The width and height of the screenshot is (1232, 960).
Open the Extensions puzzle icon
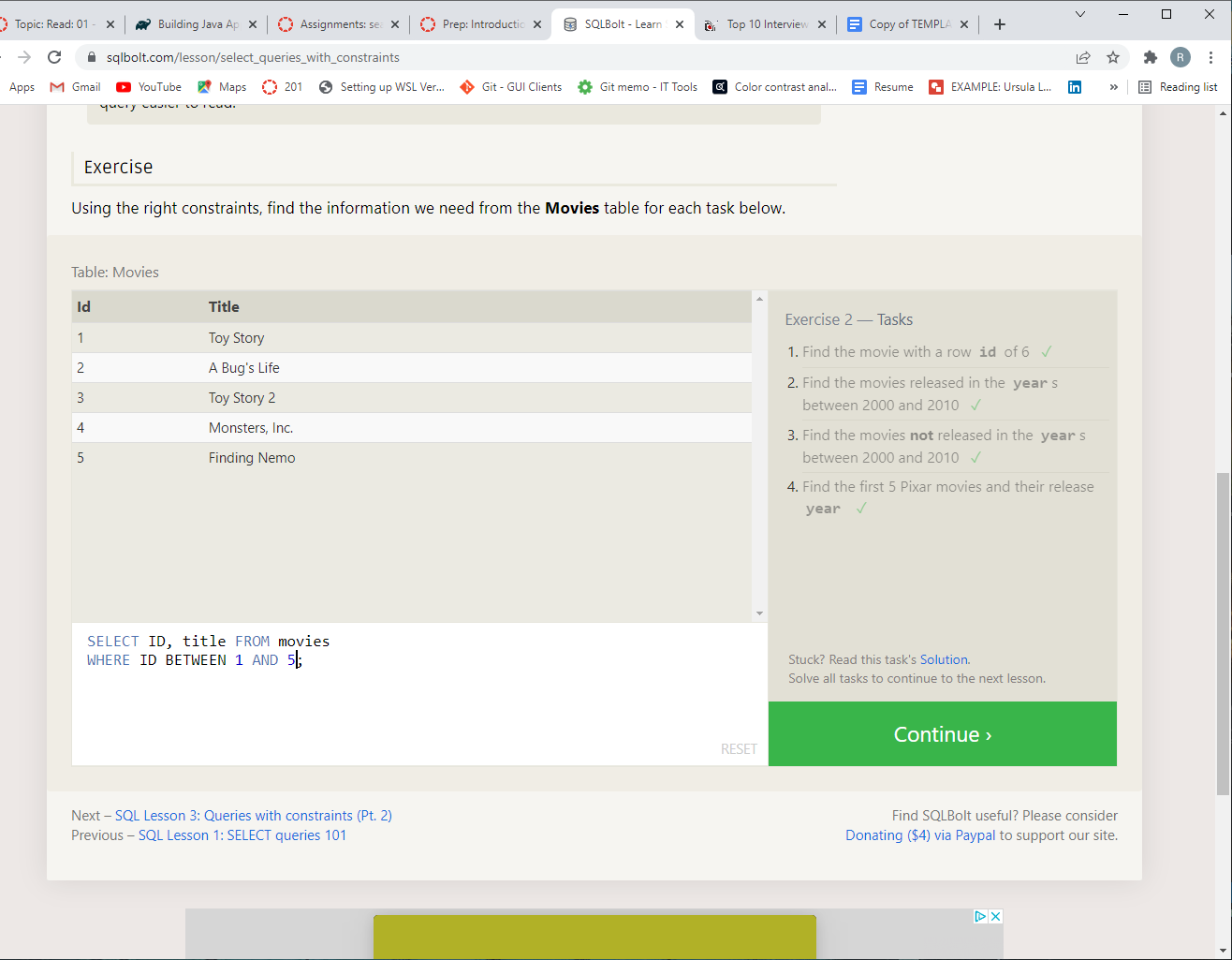[1151, 57]
